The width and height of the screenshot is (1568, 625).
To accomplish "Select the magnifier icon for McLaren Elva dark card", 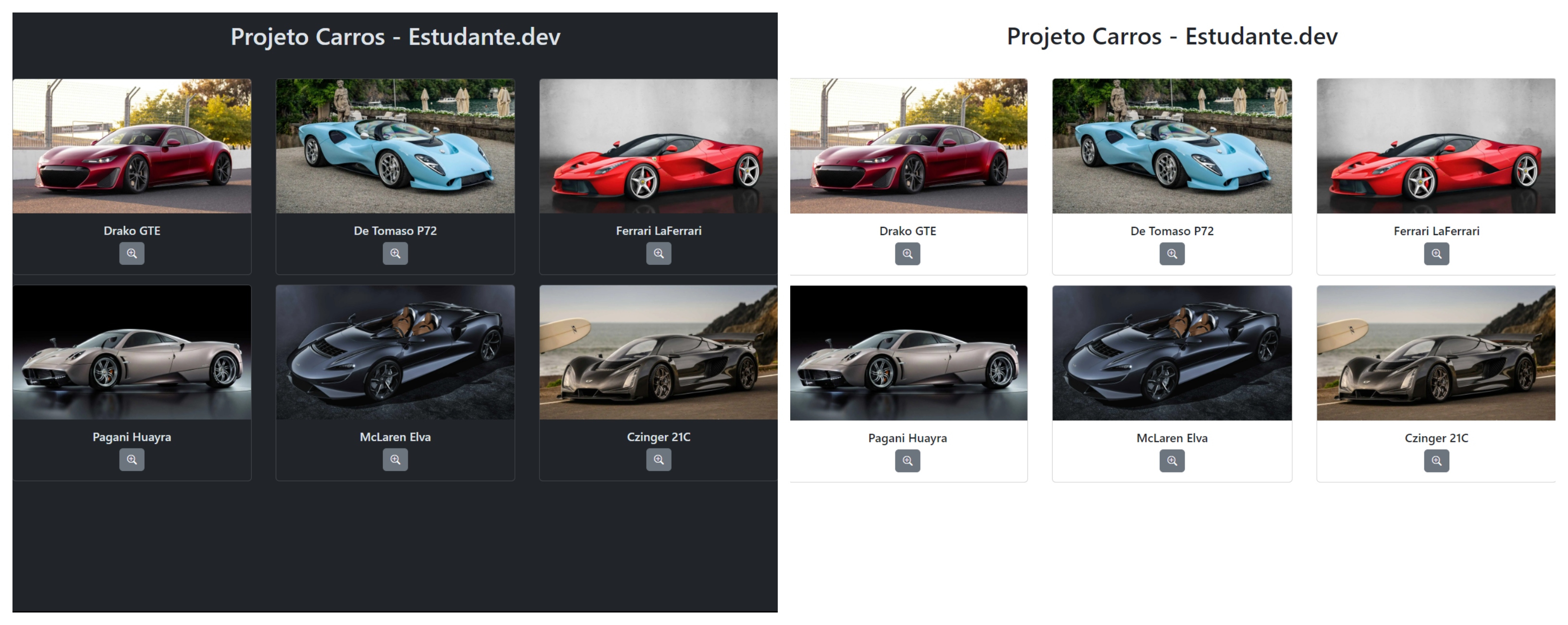I will 396,461.
